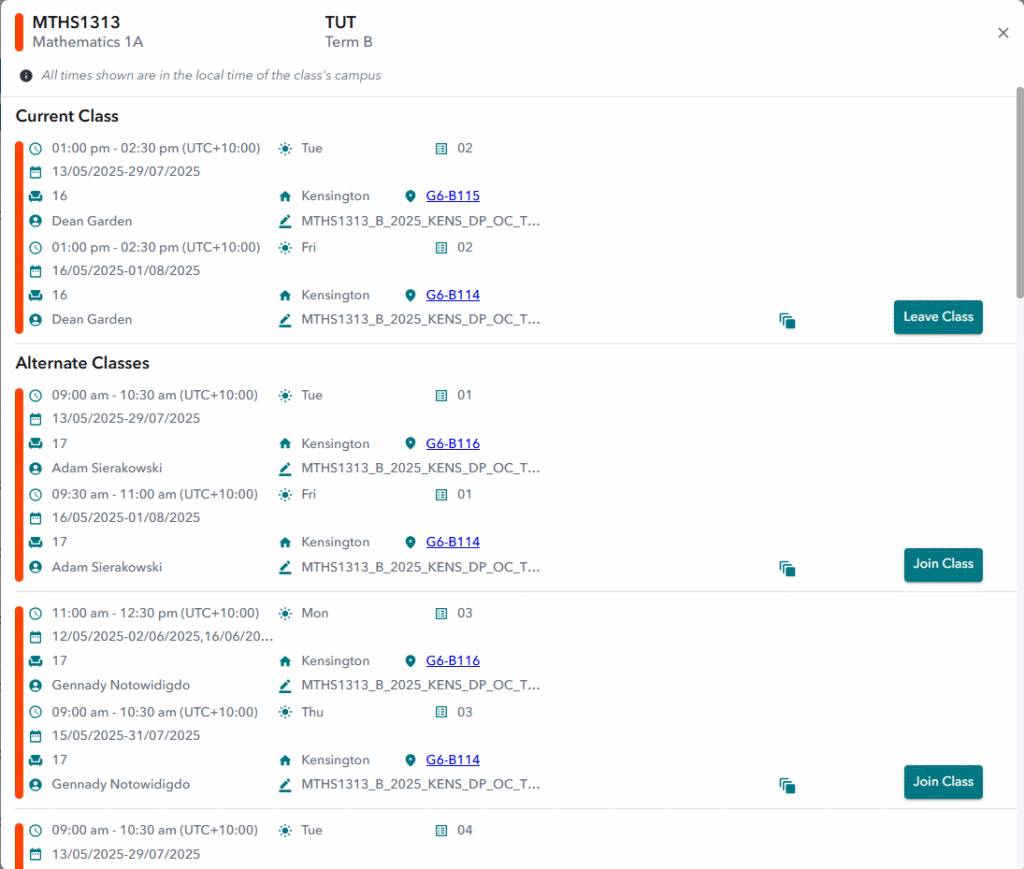Open G6-B114 link in Current Class Friday row
This screenshot has width=1024, height=869.
click(452, 295)
